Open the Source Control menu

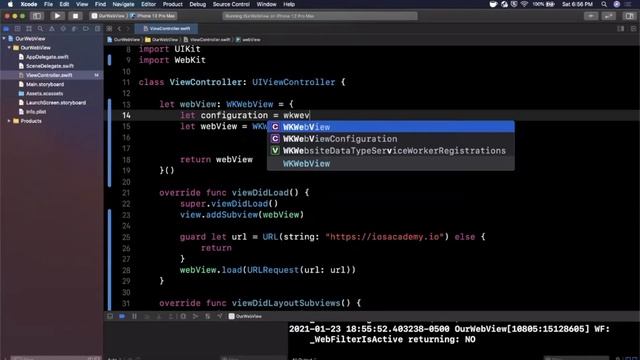coord(231,4)
